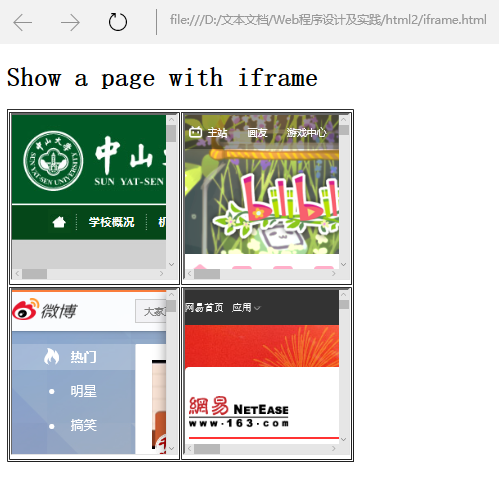Click the horizontal scrollbar thumb in bilibili frame
Image resolution: width=499 pixels, height=484 pixels.
click(207, 274)
